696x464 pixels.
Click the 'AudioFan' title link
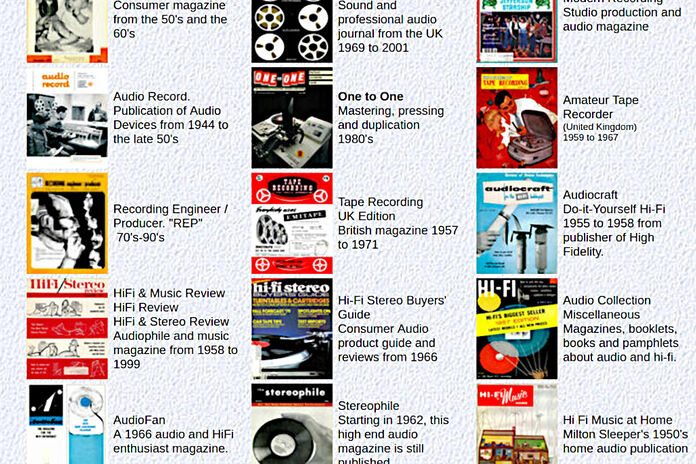click(139, 420)
